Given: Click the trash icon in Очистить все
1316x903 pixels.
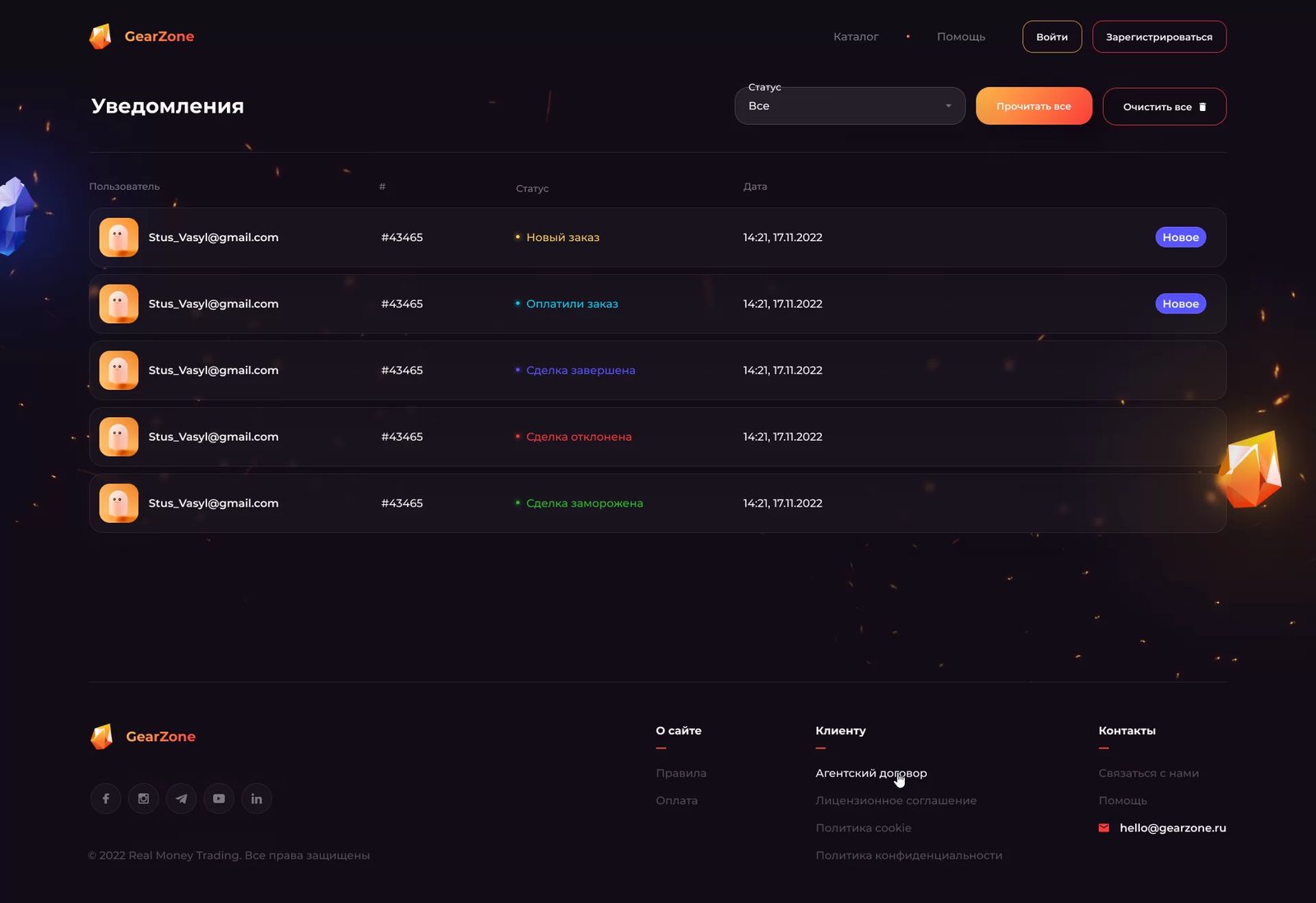Looking at the screenshot, I should tap(1202, 107).
